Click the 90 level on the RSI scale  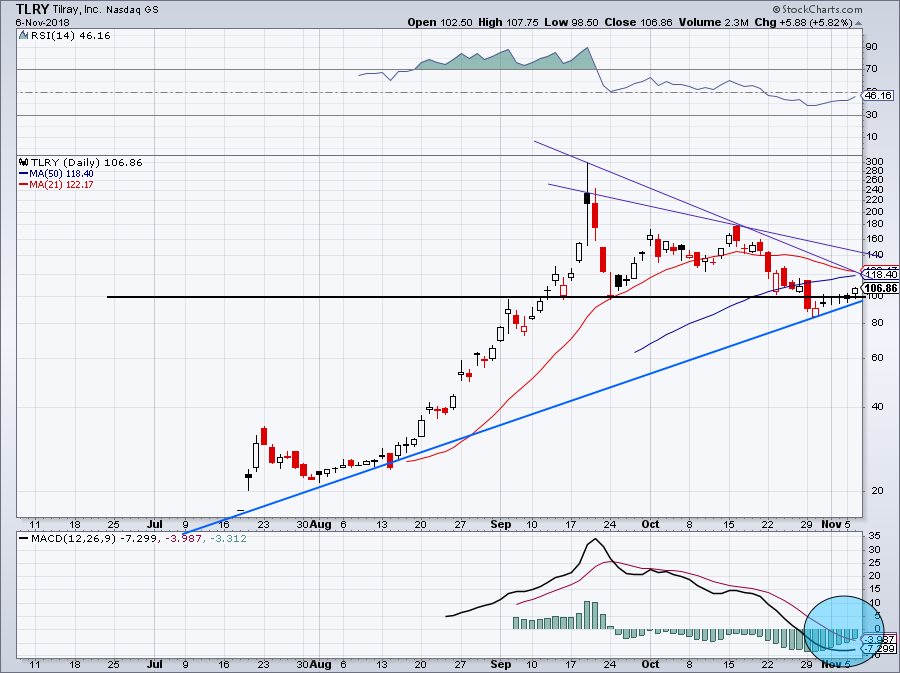871,46
